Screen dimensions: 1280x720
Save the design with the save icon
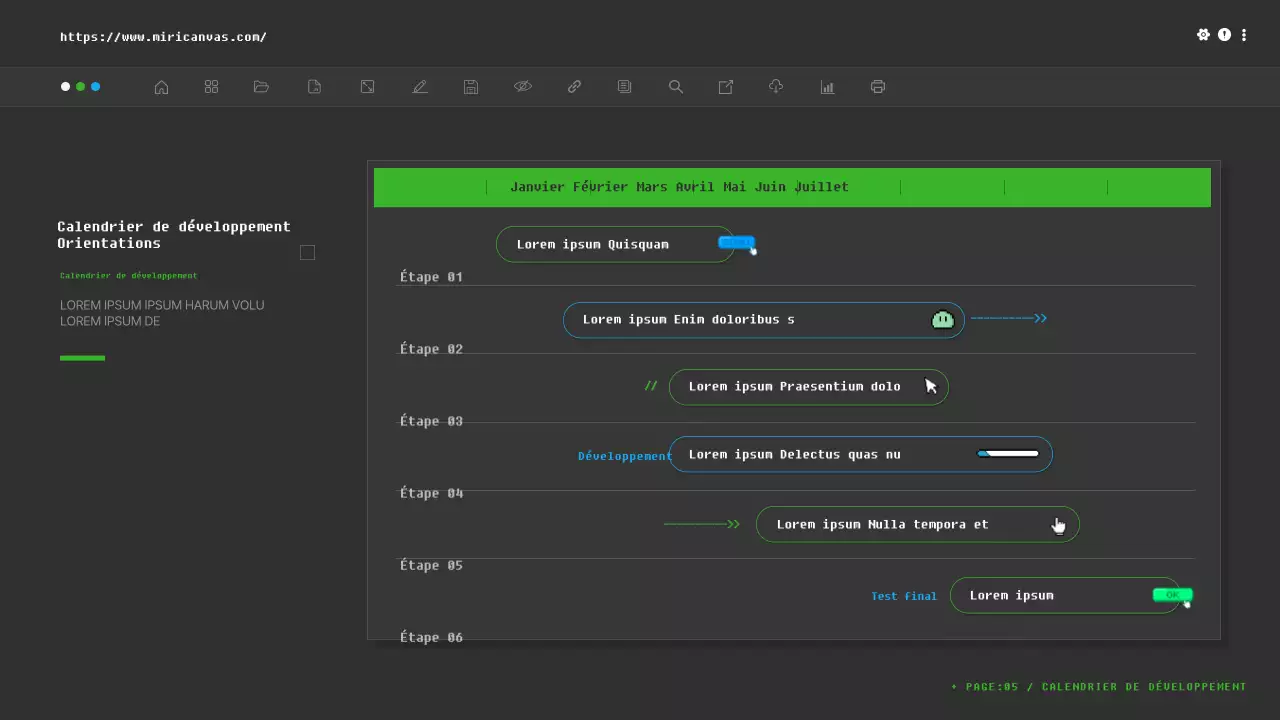point(470,87)
